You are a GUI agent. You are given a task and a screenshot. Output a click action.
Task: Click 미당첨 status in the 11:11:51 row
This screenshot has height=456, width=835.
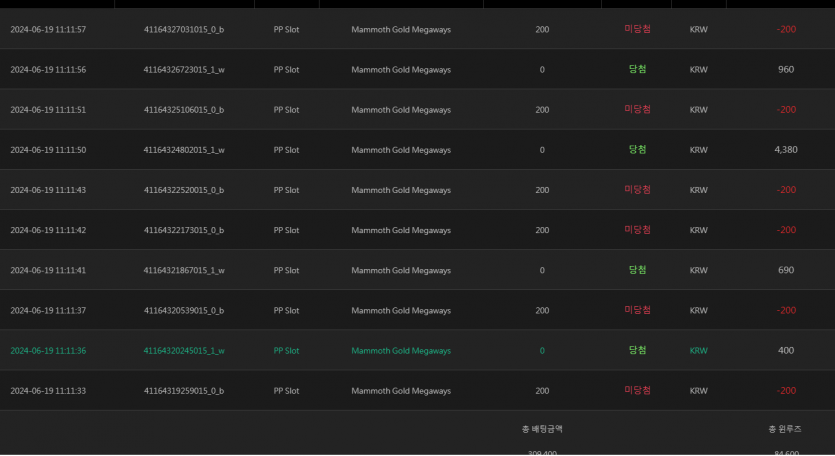(x=637, y=109)
